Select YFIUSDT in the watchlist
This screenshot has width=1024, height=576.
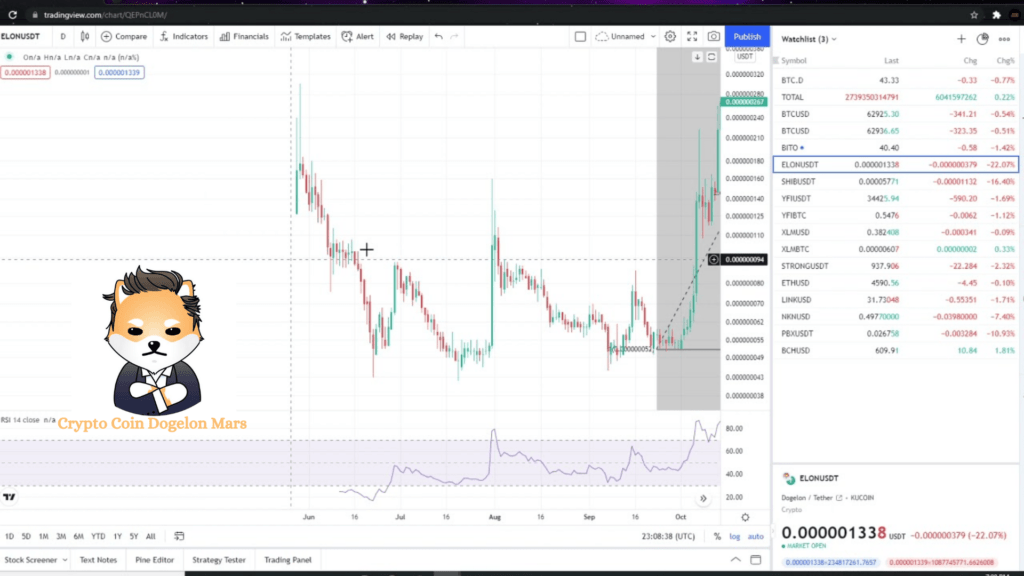[895, 199]
